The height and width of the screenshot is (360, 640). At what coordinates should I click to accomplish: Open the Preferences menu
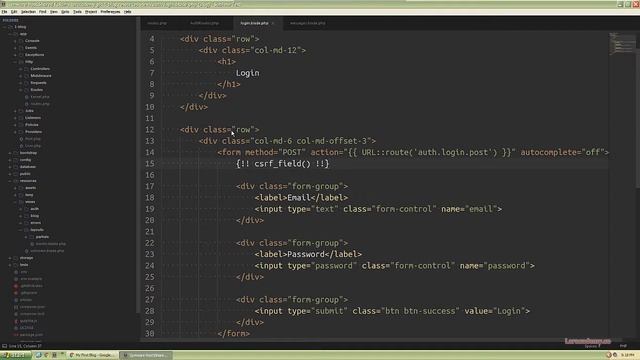coord(110,12)
